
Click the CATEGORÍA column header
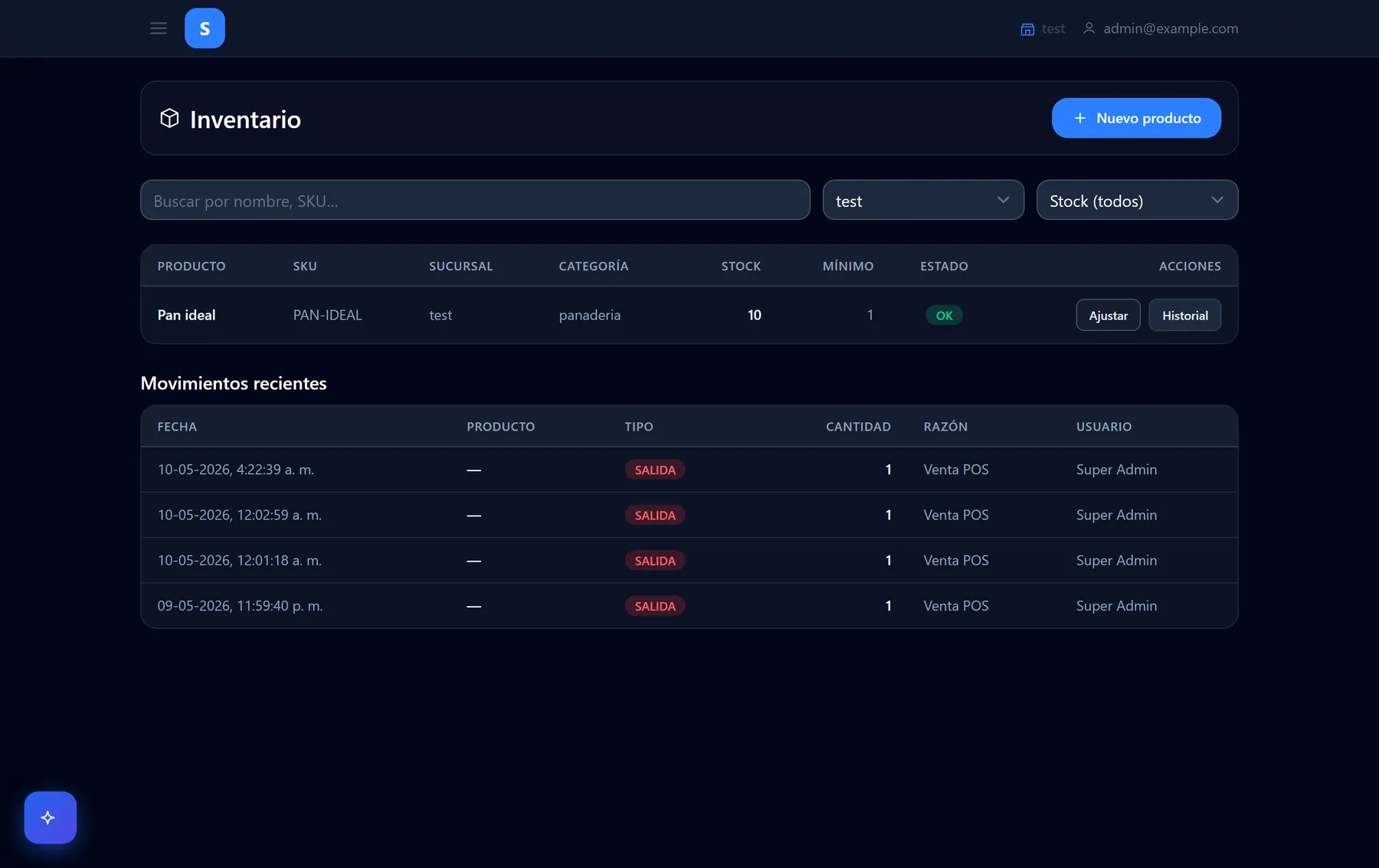coord(594,266)
